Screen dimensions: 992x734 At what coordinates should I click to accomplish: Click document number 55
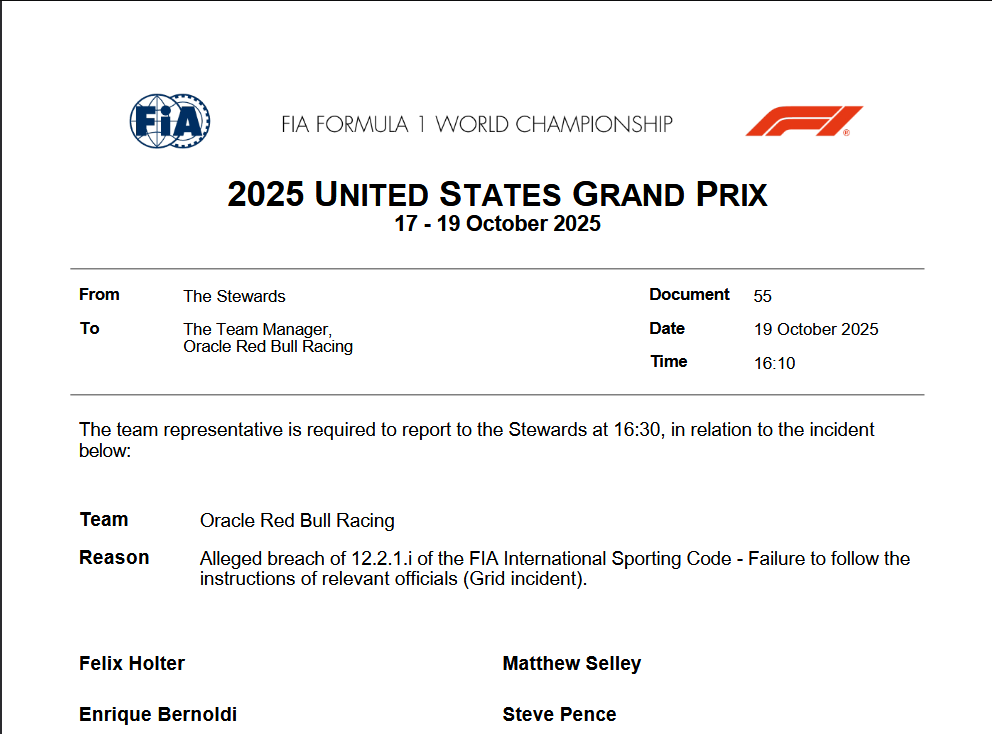[x=763, y=296]
